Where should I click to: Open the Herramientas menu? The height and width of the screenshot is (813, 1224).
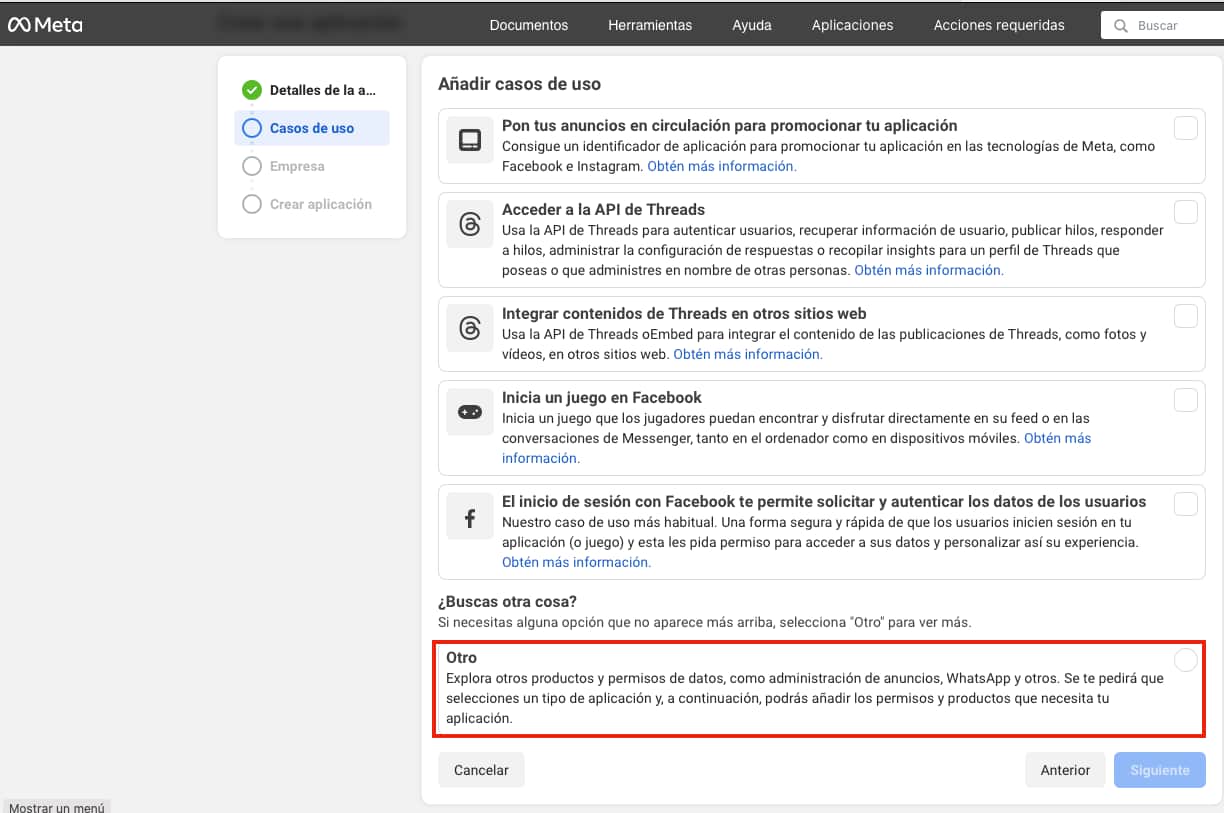pyautogui.click(x=650, y=25)
